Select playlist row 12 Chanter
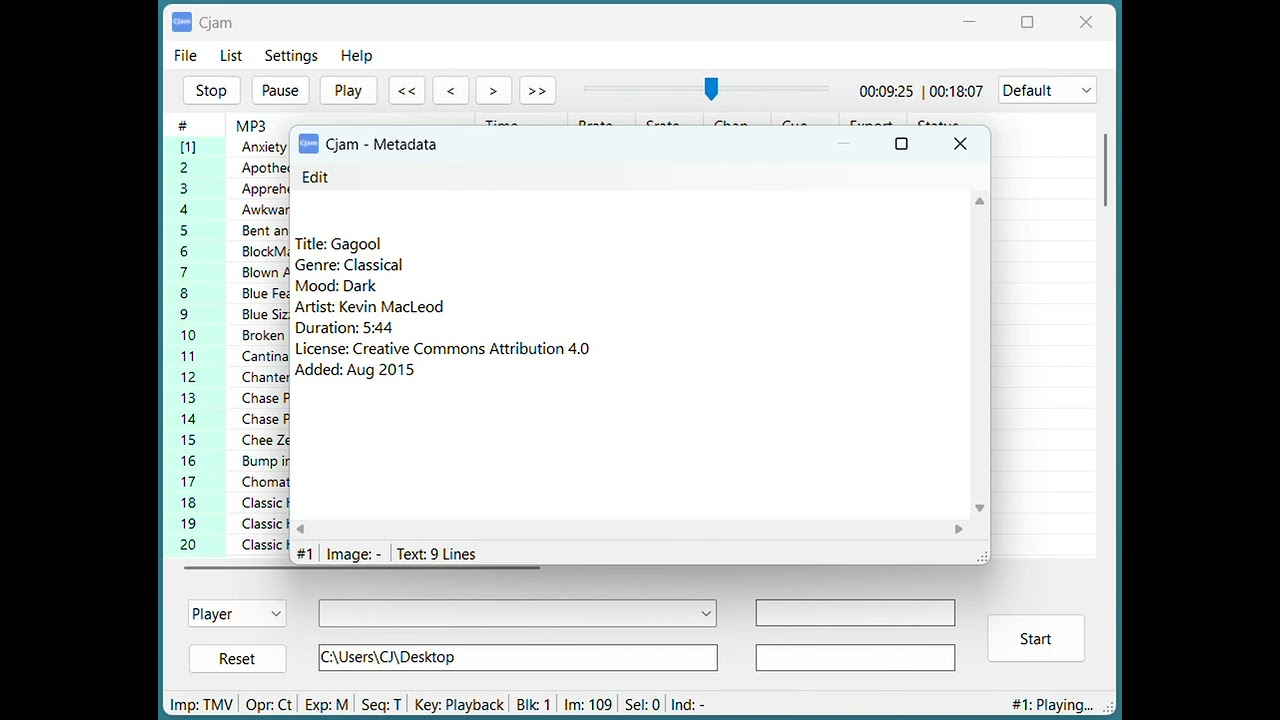 pos(229,378)
